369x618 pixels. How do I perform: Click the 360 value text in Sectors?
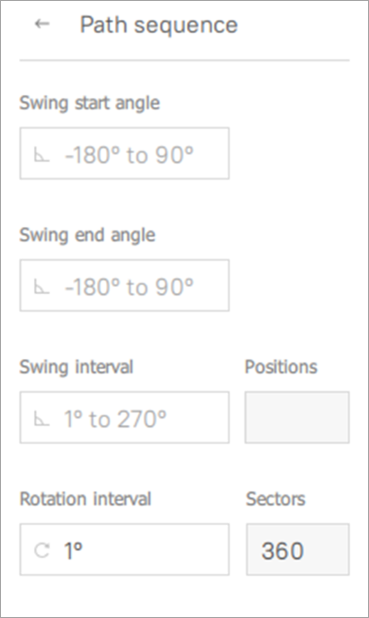click(x=283, y=551)
